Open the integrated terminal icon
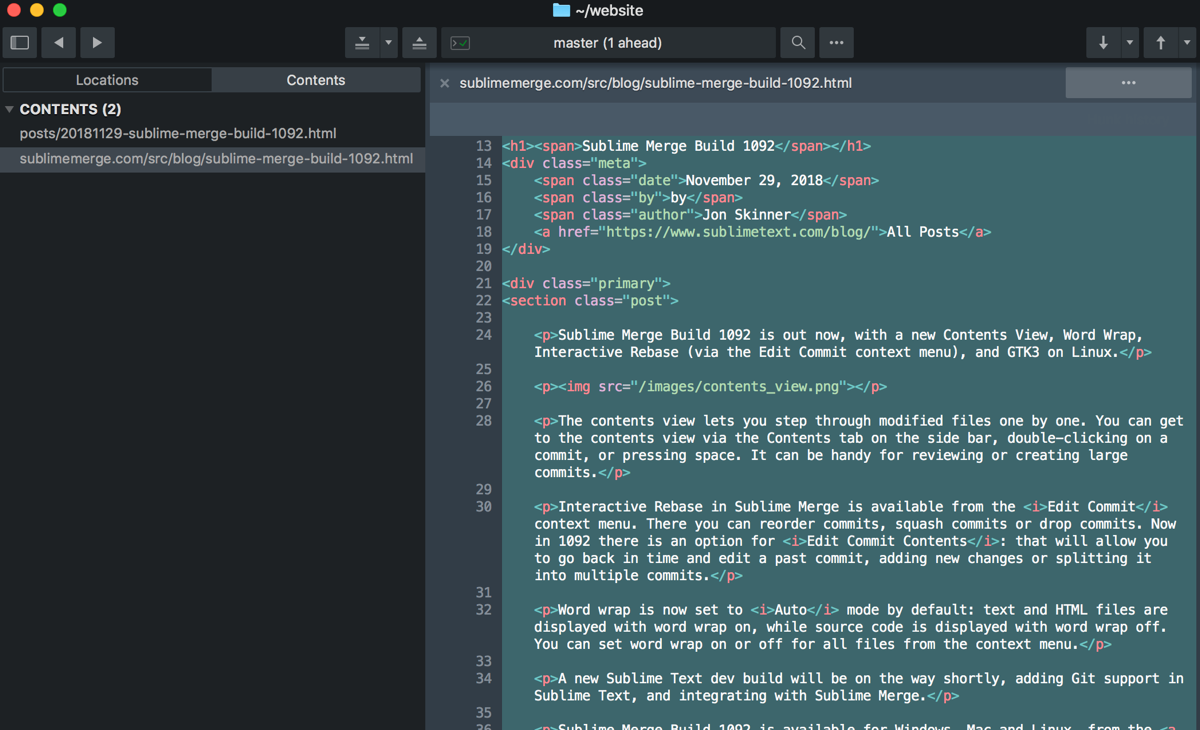Screen dimensions: 1200x730 (460, 42)
